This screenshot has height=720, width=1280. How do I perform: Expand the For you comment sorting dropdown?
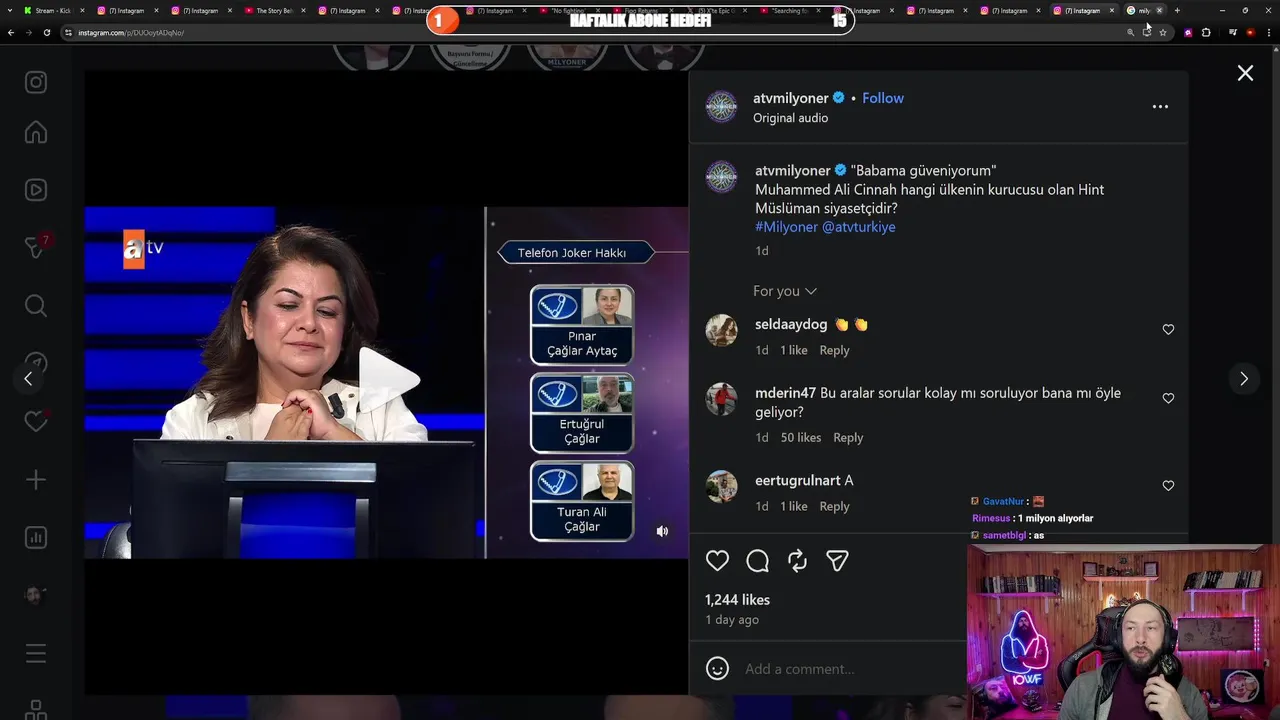point(785,291)
